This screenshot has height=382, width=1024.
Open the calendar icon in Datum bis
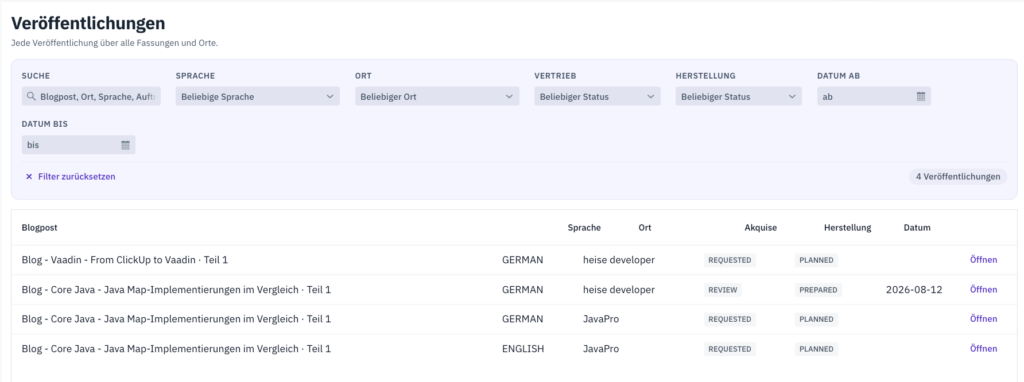(x=125, y=145)
